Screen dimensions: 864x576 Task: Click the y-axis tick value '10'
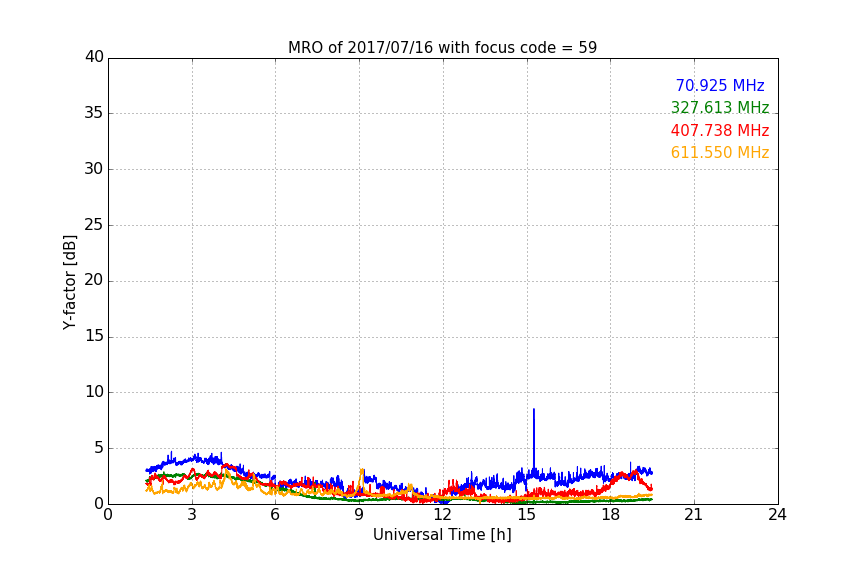94,392
